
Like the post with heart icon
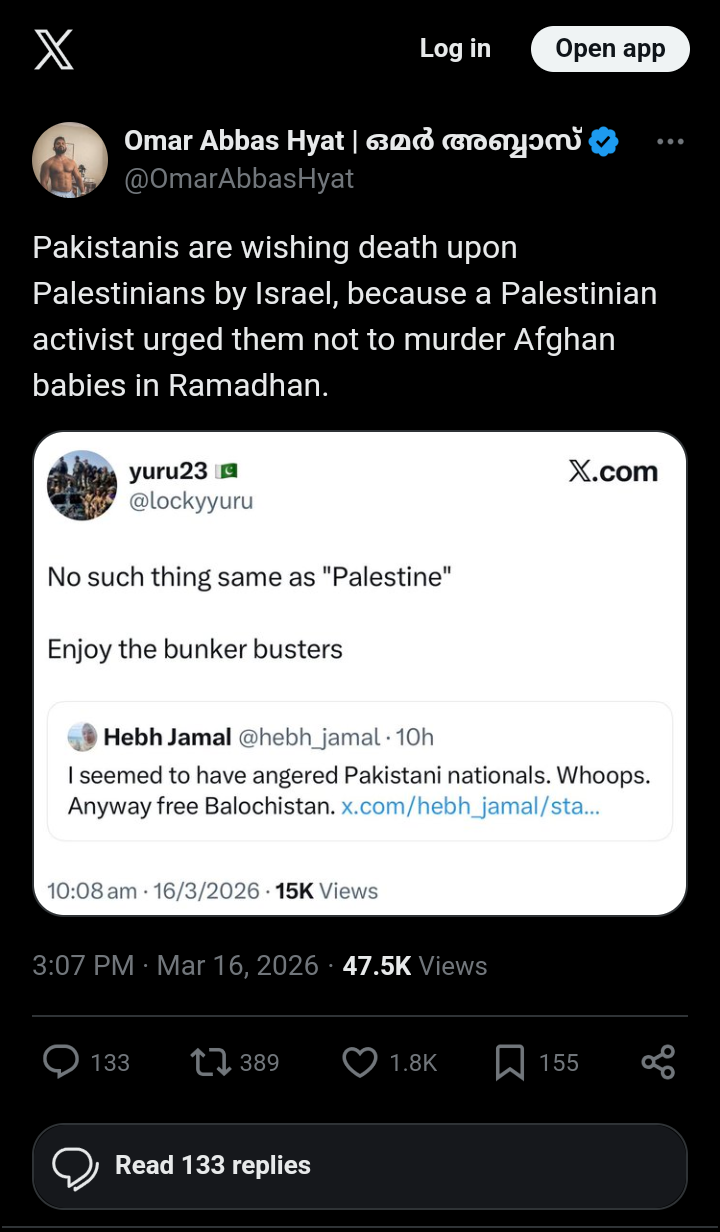coord(359,1061)
